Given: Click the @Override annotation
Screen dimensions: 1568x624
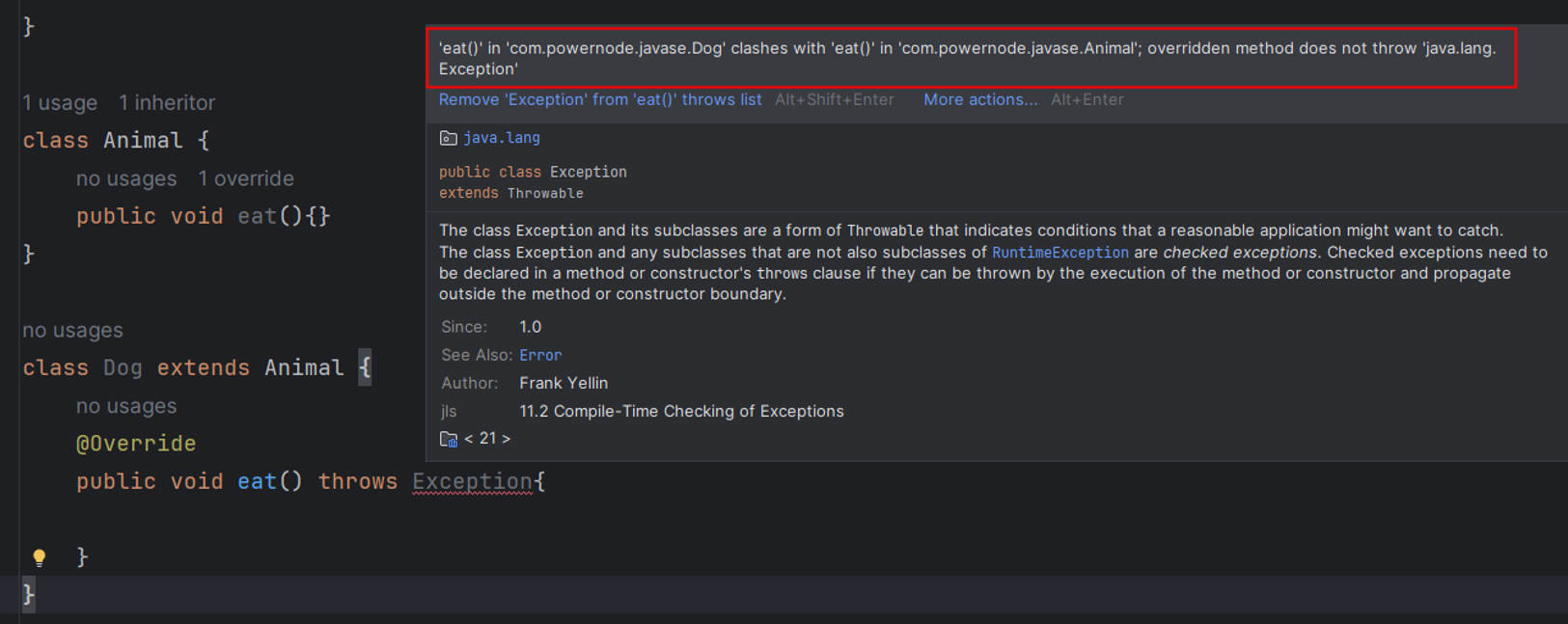Looking at the screenshot, I should [136, 444].
